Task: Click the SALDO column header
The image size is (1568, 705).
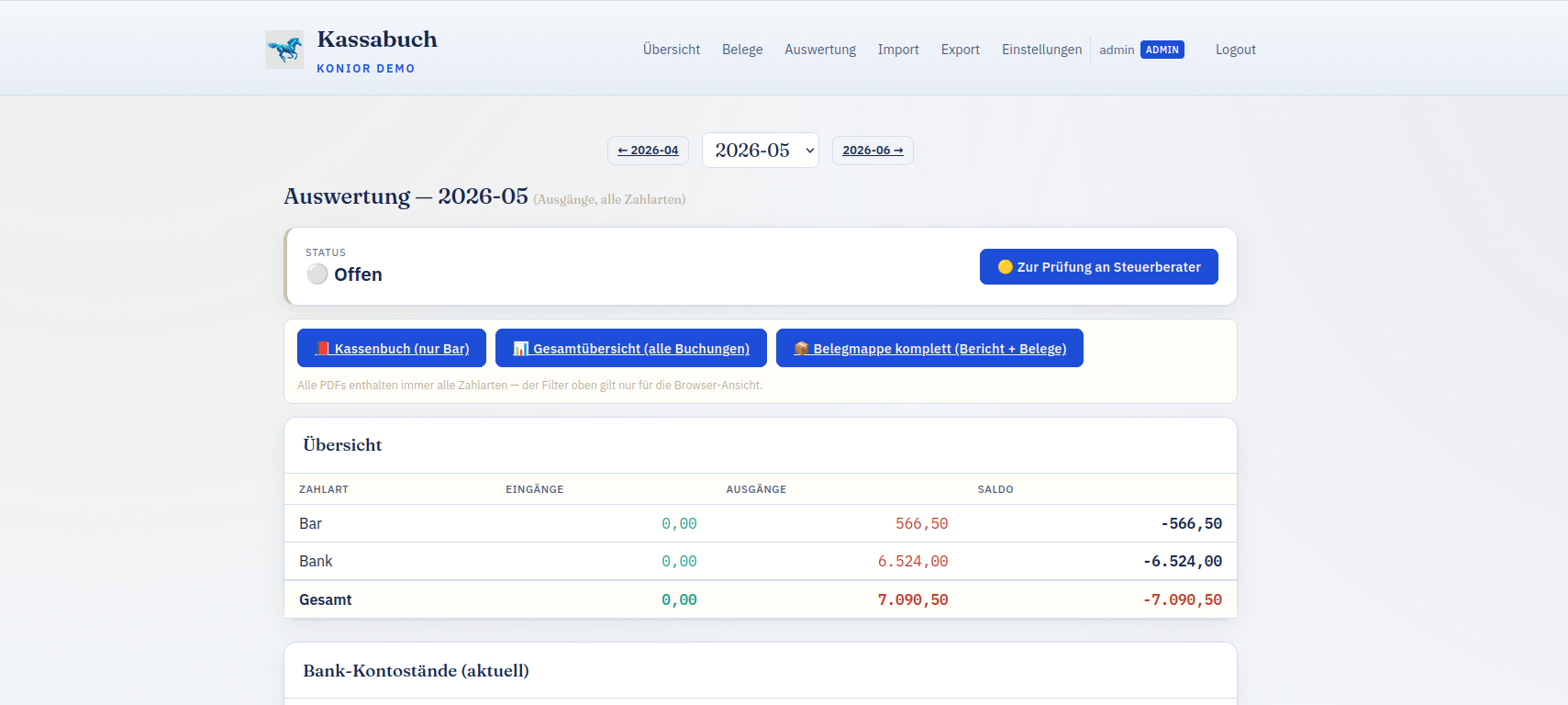Action: tap(995, 489)
